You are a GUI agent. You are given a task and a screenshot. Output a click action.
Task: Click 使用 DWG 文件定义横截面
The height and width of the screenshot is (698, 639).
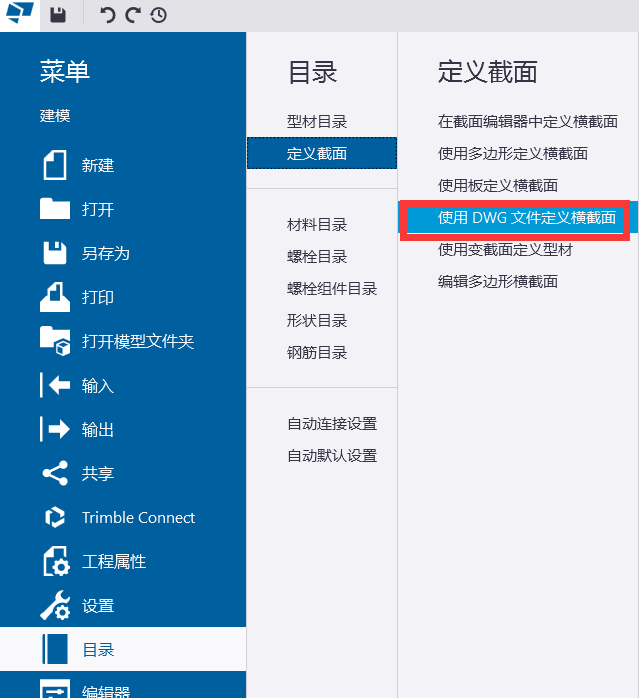(x=518, y=217)
